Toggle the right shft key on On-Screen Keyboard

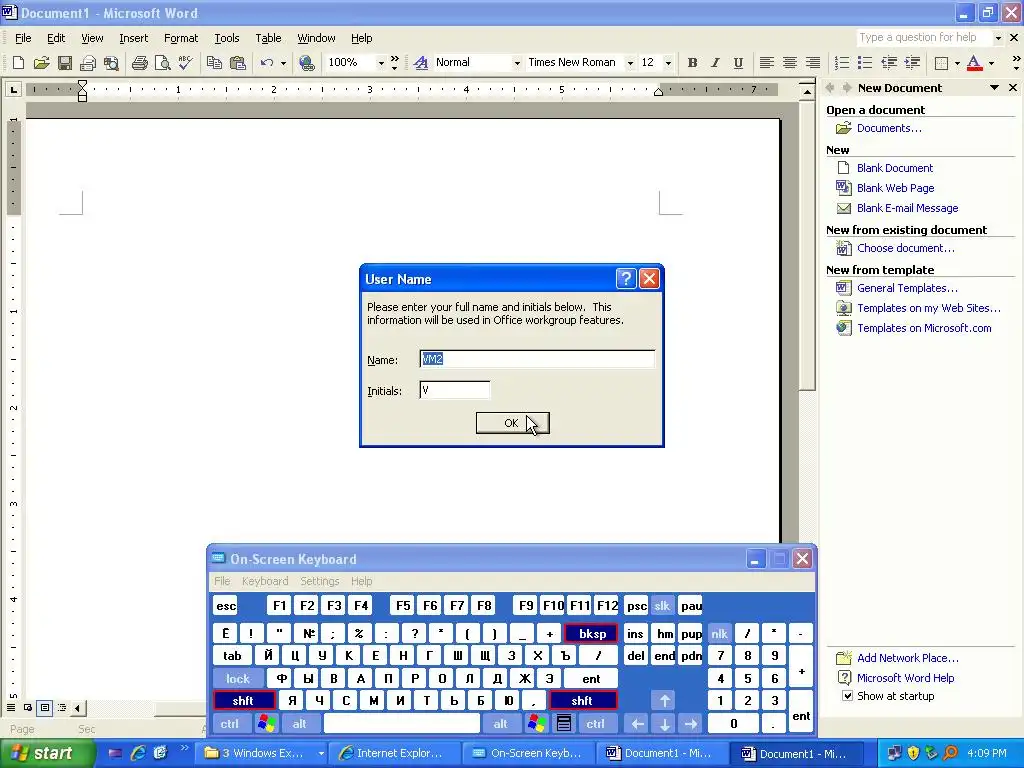click(582, 701)
